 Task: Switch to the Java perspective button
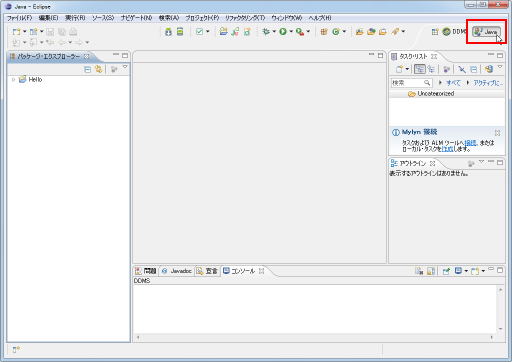click(x=487, y=32)
